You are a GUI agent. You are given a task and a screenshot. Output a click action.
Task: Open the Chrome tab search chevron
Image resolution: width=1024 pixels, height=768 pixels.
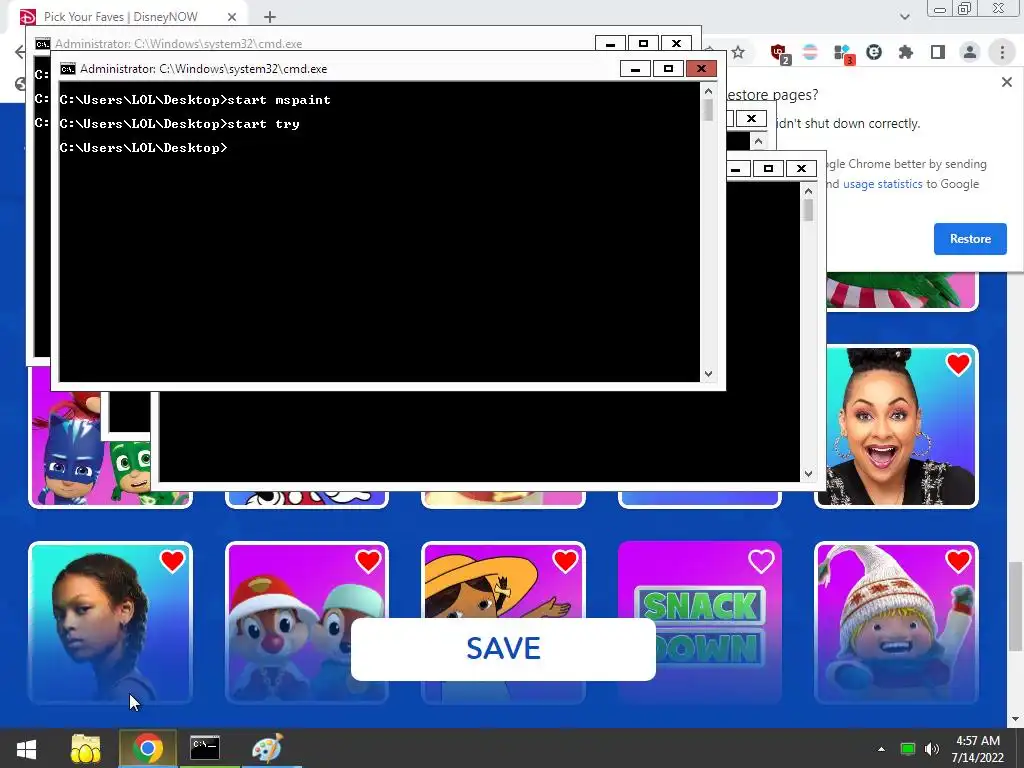point(904,17)
